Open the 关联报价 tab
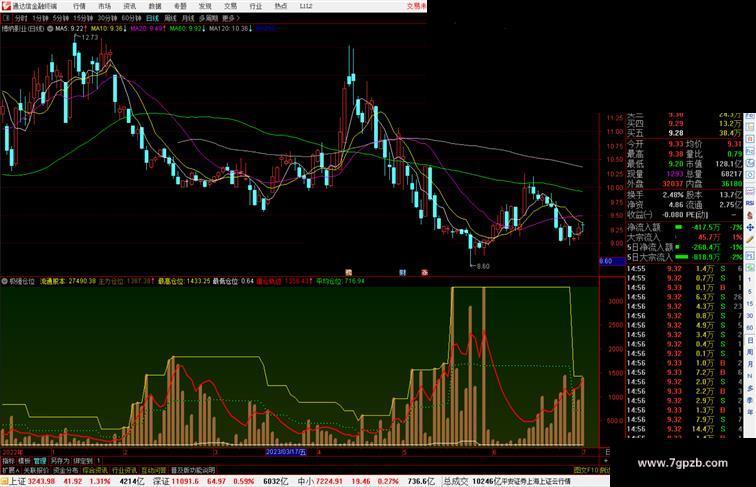This screenshot has height=487, width=756. pyautogui.click(x=36, y=470)
